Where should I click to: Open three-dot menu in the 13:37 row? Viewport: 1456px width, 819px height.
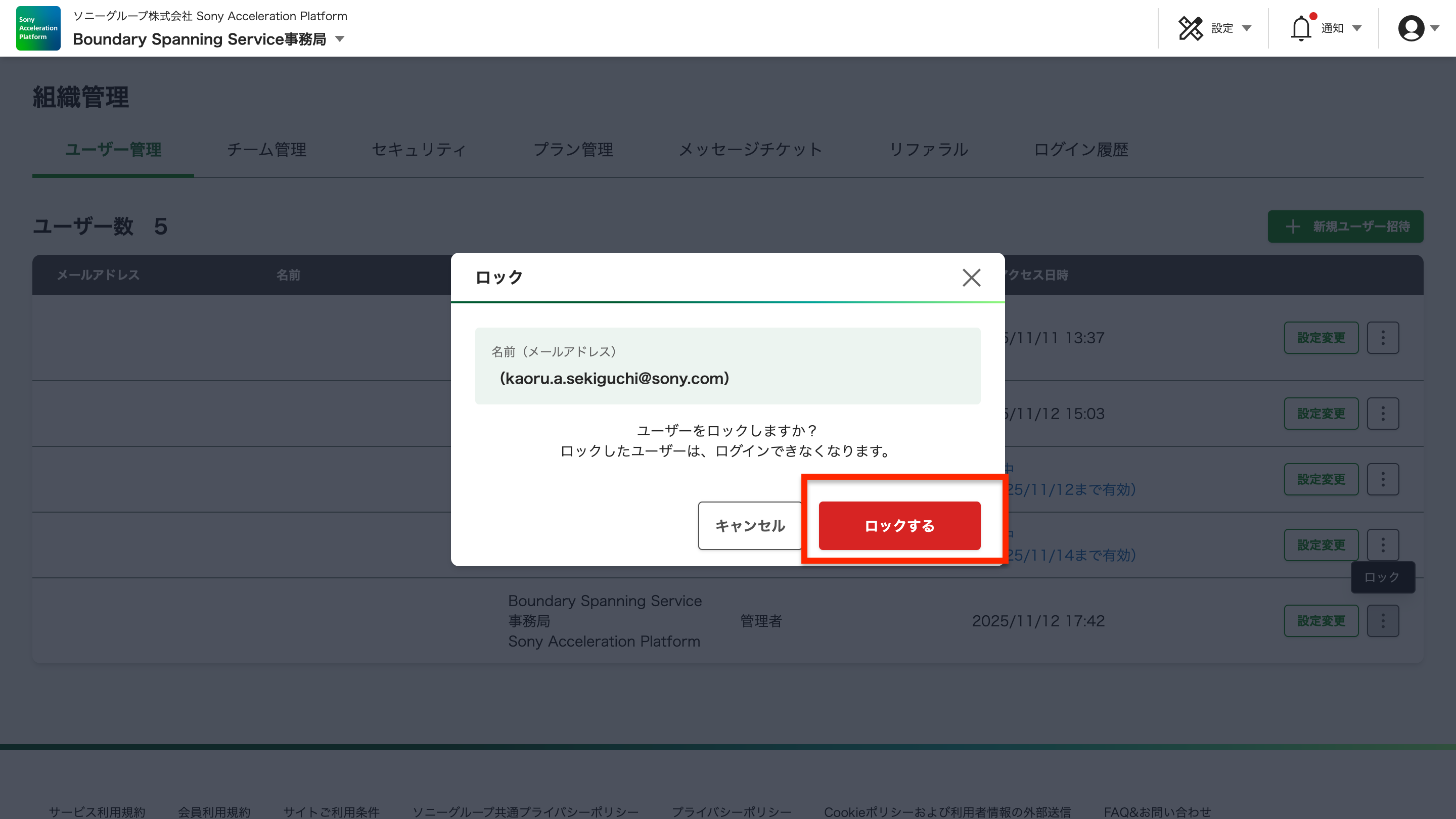1383,338
